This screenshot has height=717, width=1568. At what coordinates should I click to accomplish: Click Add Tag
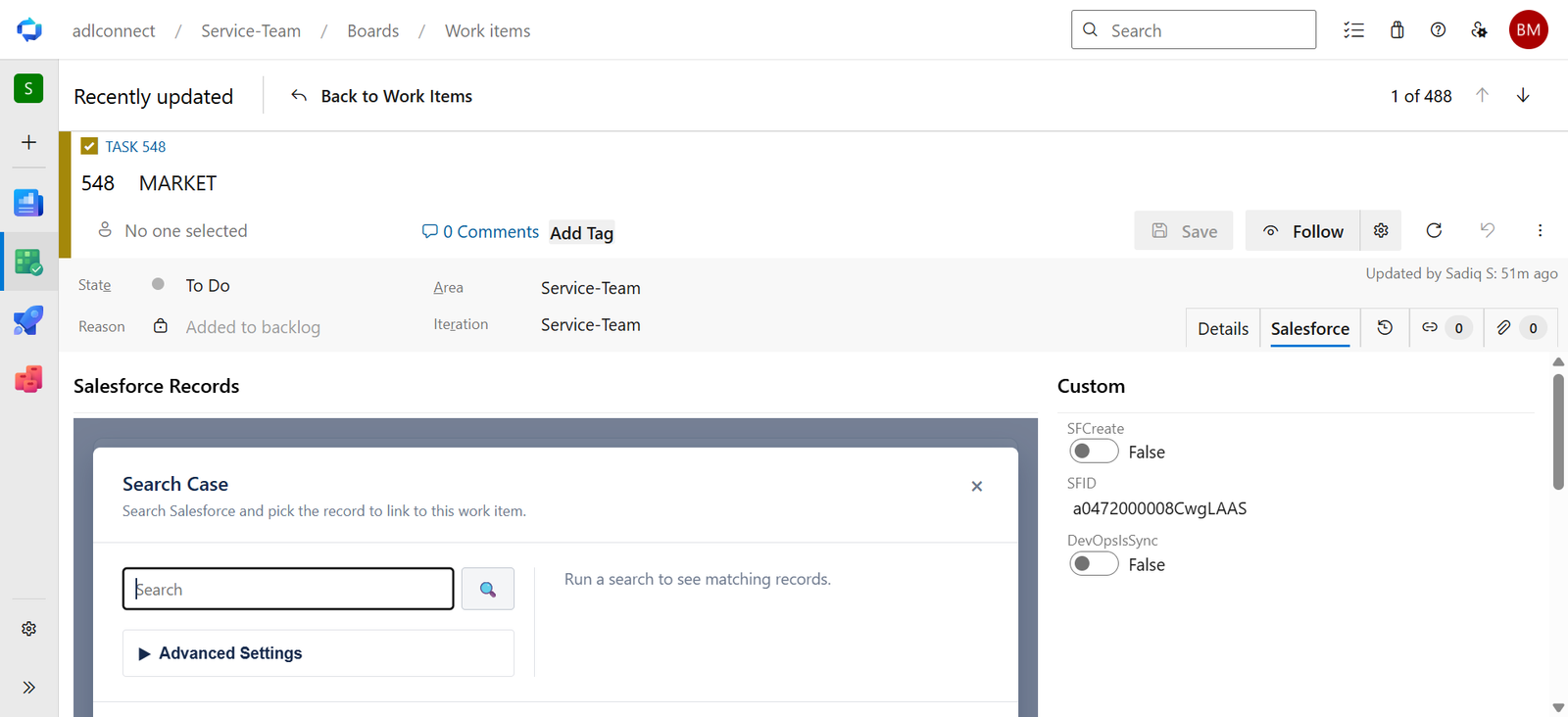(581, 232)
